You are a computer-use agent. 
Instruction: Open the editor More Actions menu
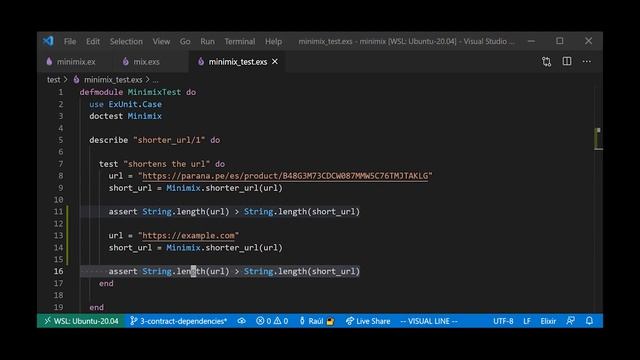[587, 61]
